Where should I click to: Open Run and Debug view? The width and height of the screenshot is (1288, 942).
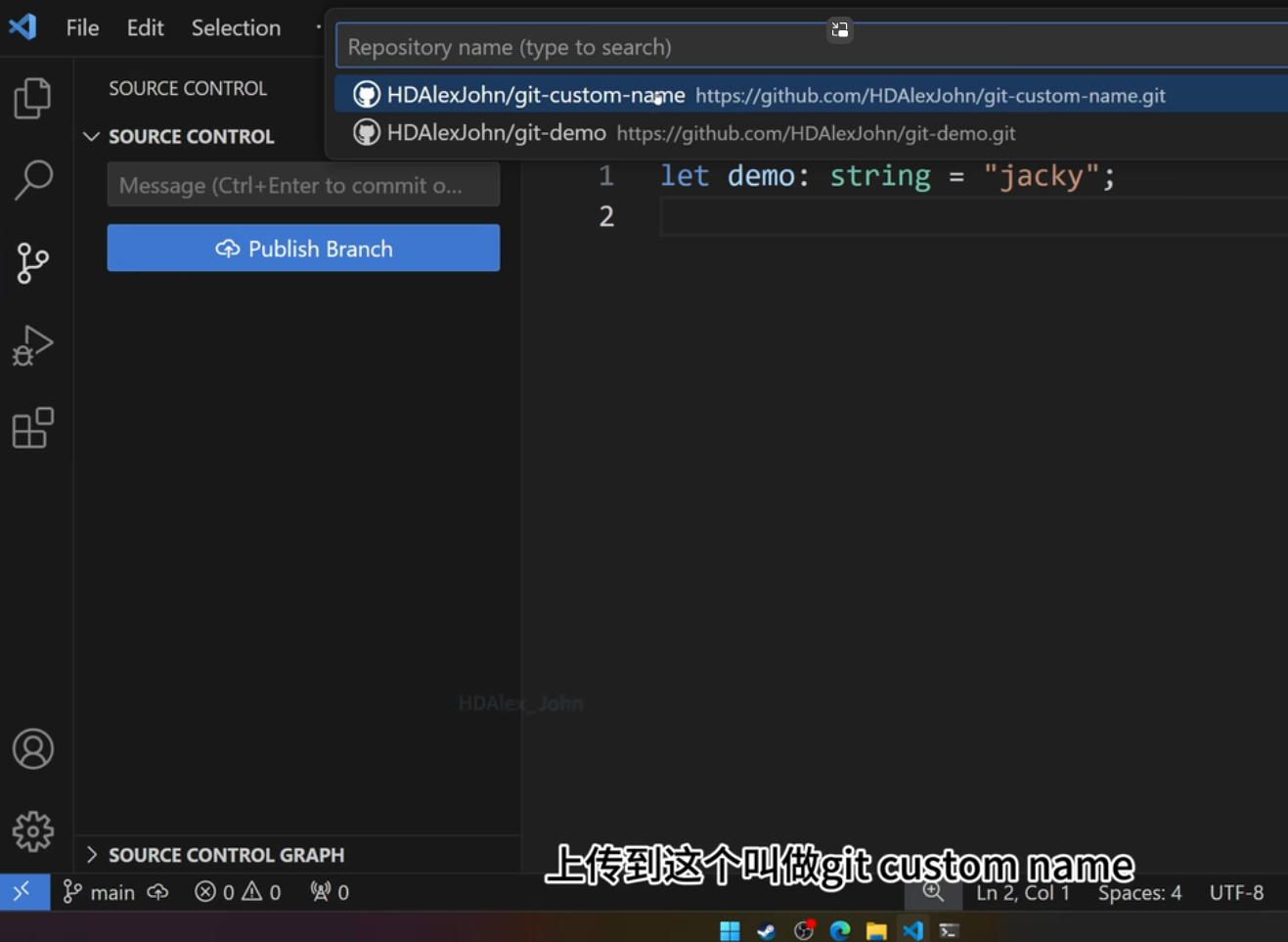(x=32, y=345)
